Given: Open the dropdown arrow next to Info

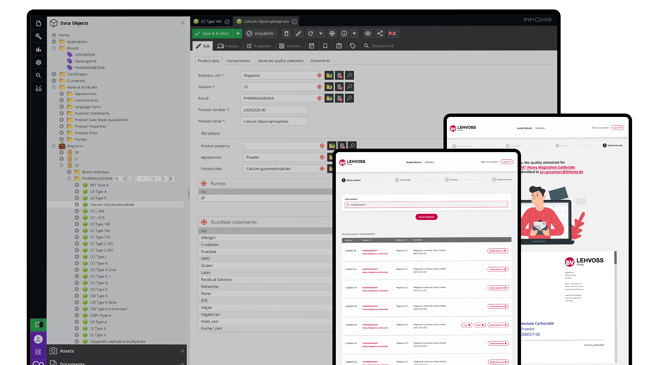Looking at the screenshot, I should pyautogui.click(x=354, y=34).
